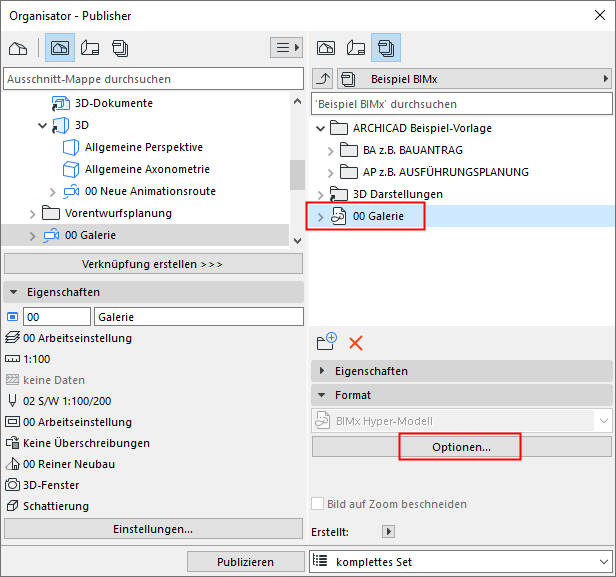Open the 'Beispiel BIMx' set dropdown
The image size is (616, 577).
click(x=475, y=78)
